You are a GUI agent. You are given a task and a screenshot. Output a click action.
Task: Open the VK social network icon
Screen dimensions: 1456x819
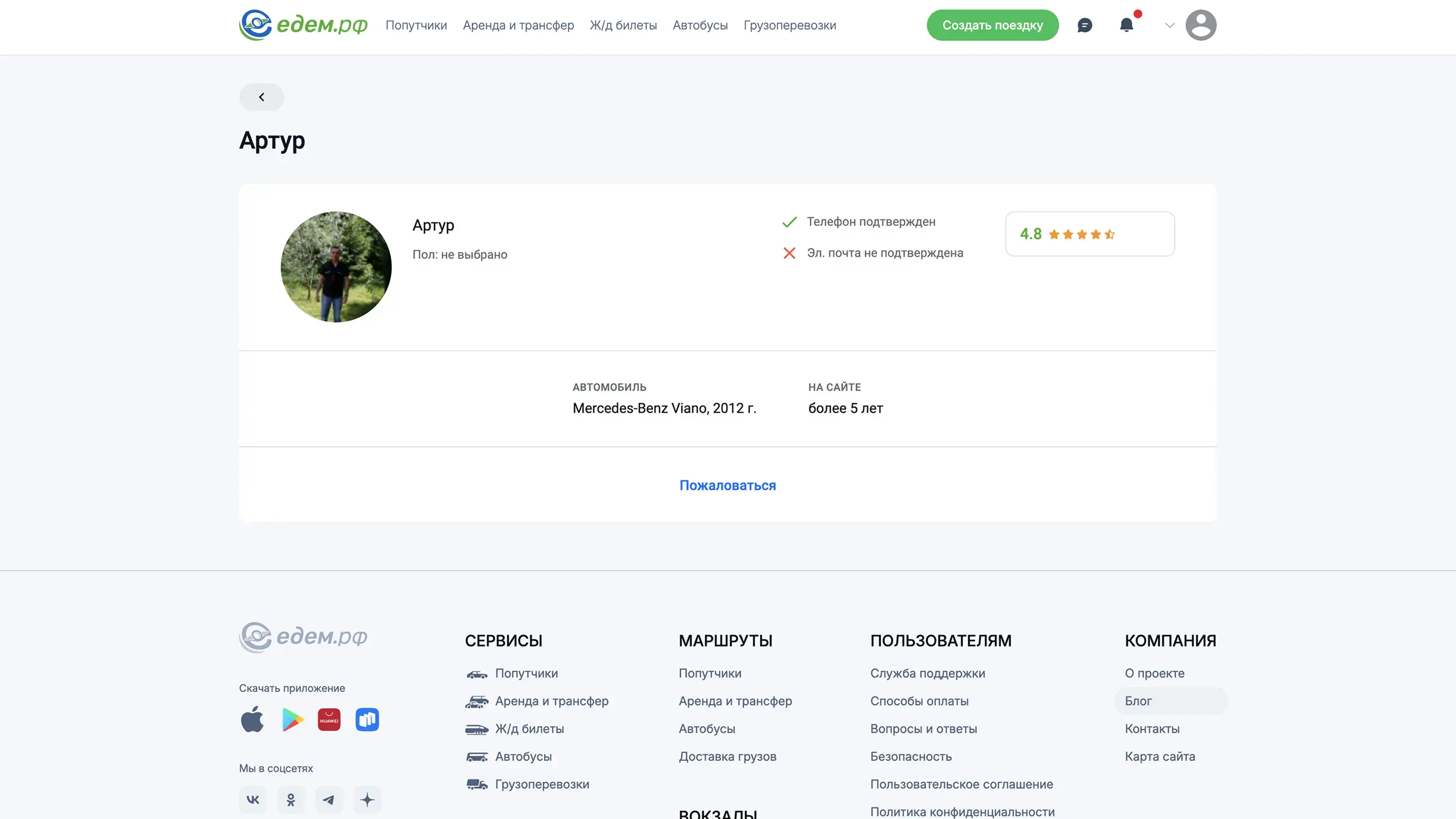pos(253,799)
